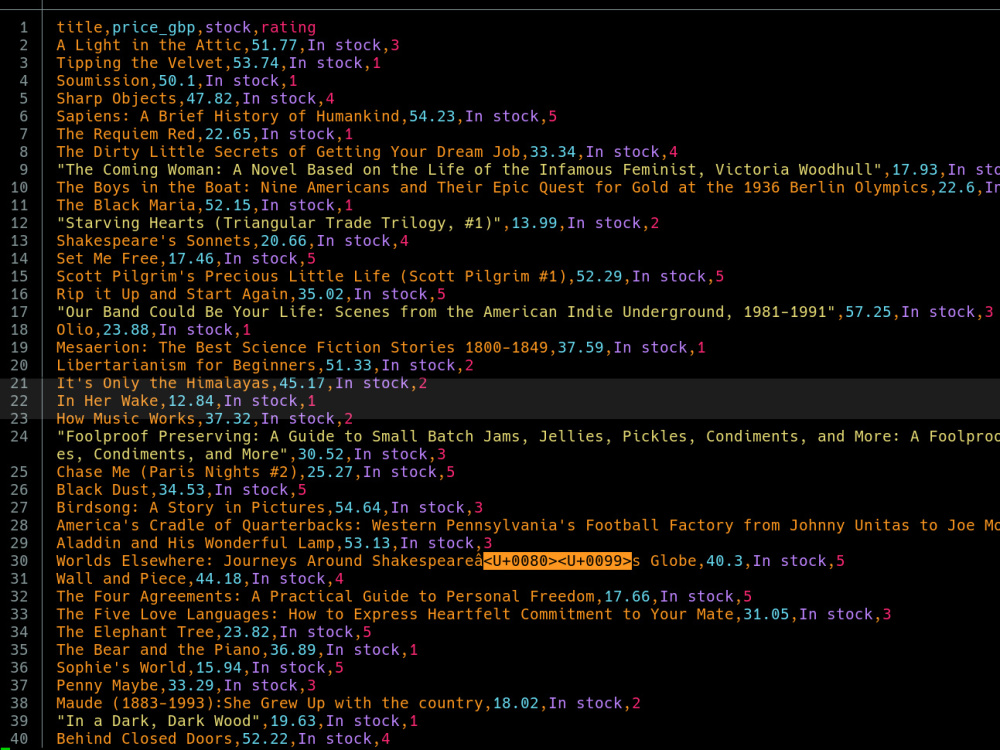
Task: Click 'How Music Works' title
Action: 126,420
